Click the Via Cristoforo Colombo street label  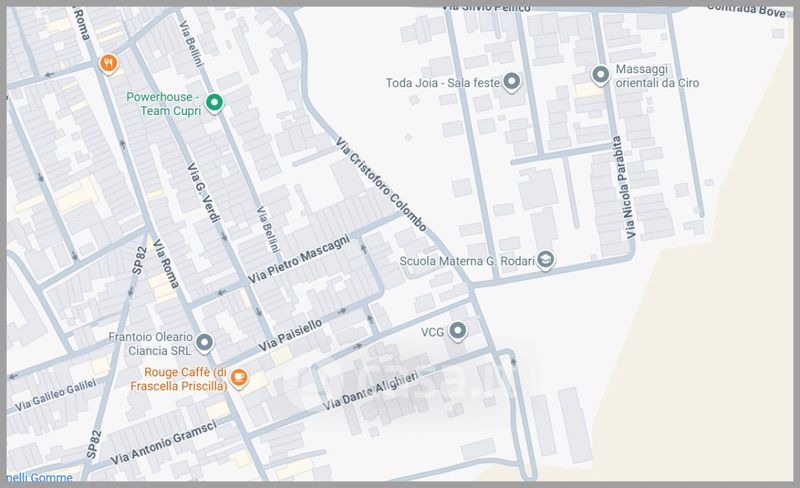click(x=382, y=182)
